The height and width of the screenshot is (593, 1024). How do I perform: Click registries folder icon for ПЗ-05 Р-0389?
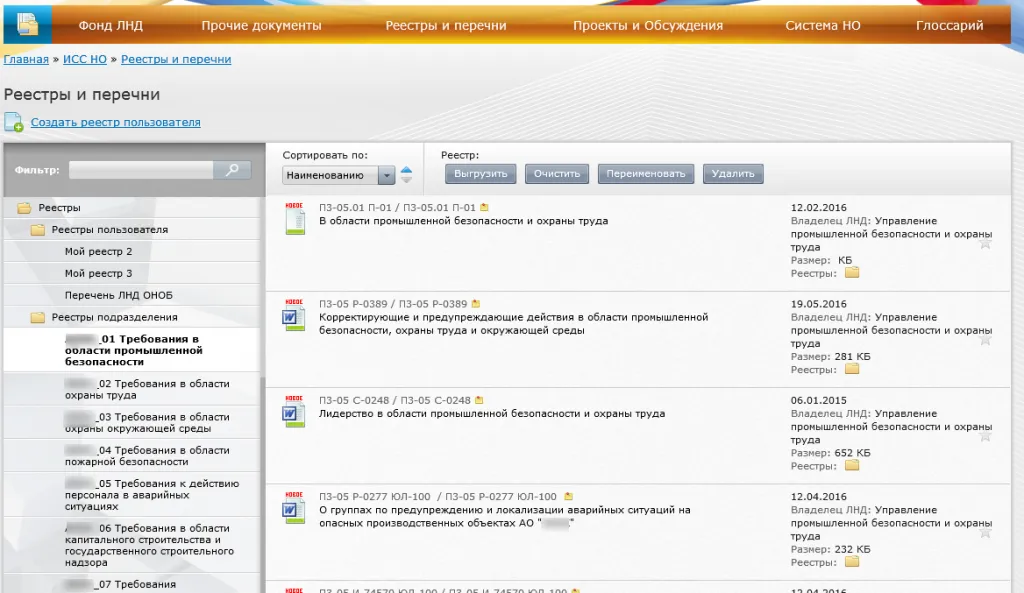pos(852,368)
